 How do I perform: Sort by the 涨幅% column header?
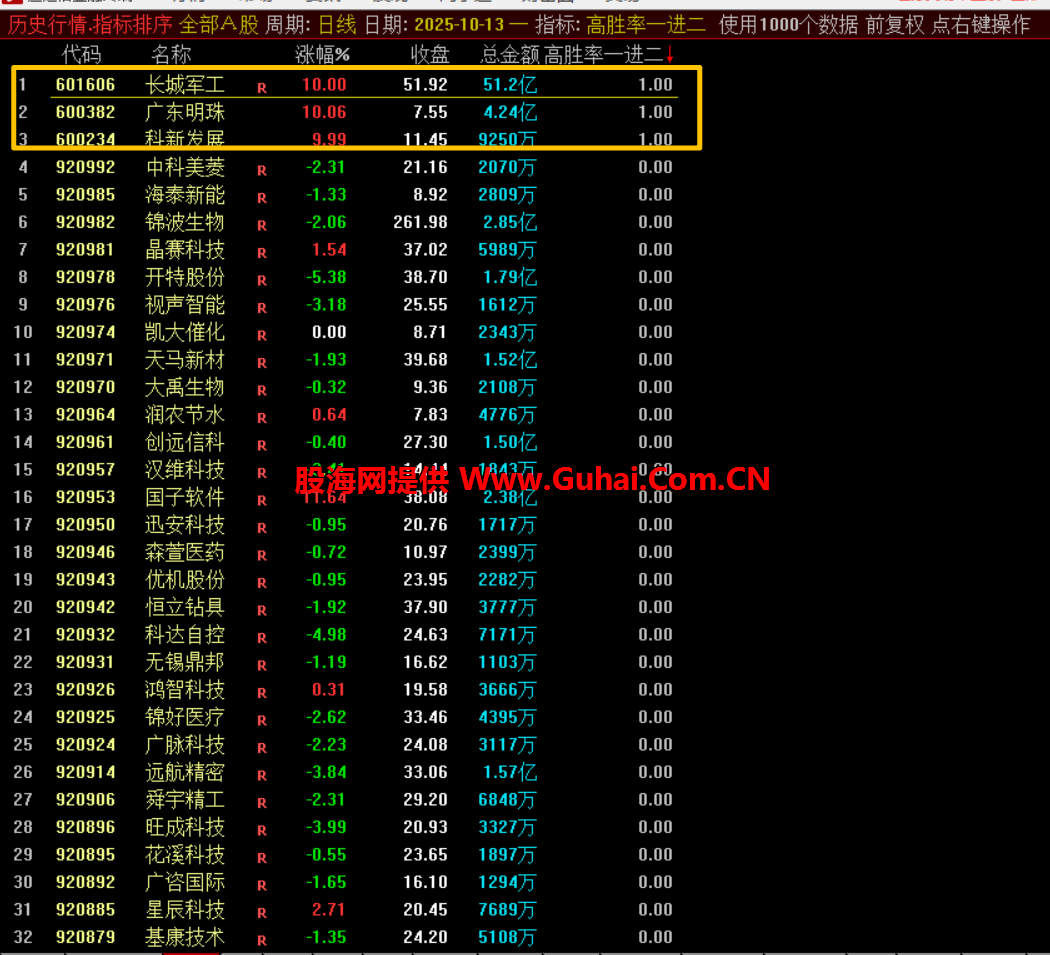point(322,55)
